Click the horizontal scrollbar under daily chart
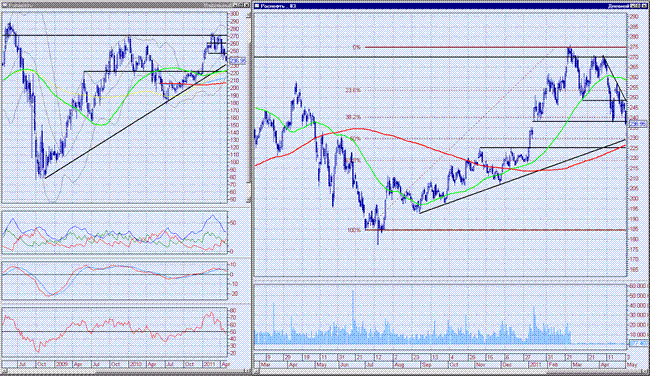This screenshot has height=376, width=650. click(x=450, y=371)
